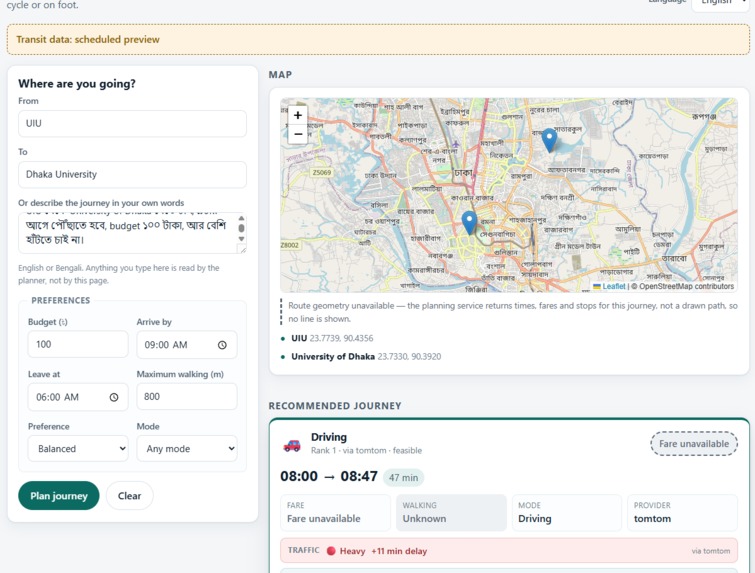Click the Maximum walking field showing 800
755x573 pixels.
coord(187,396)
